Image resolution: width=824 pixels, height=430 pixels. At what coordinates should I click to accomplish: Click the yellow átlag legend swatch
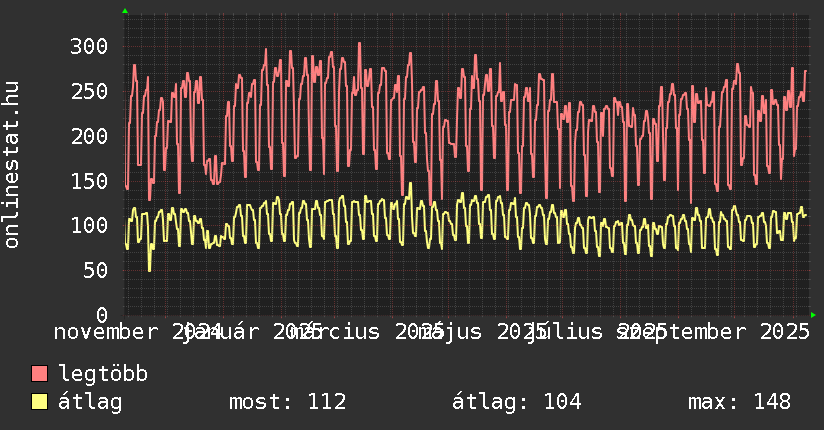pyautogui.click(x=40, y=402)
